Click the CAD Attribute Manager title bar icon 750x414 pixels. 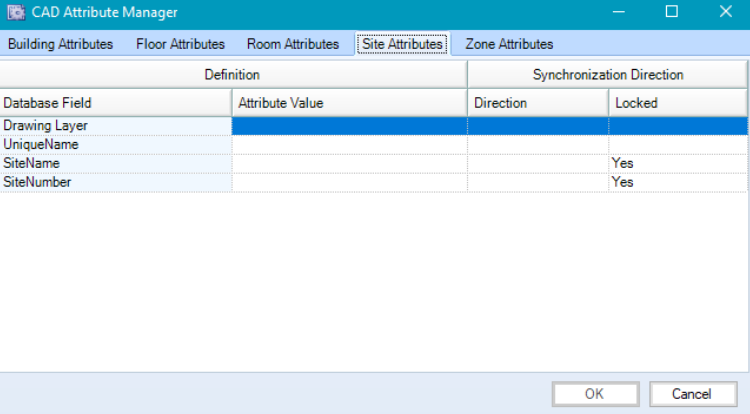click(x=16, y=12)
